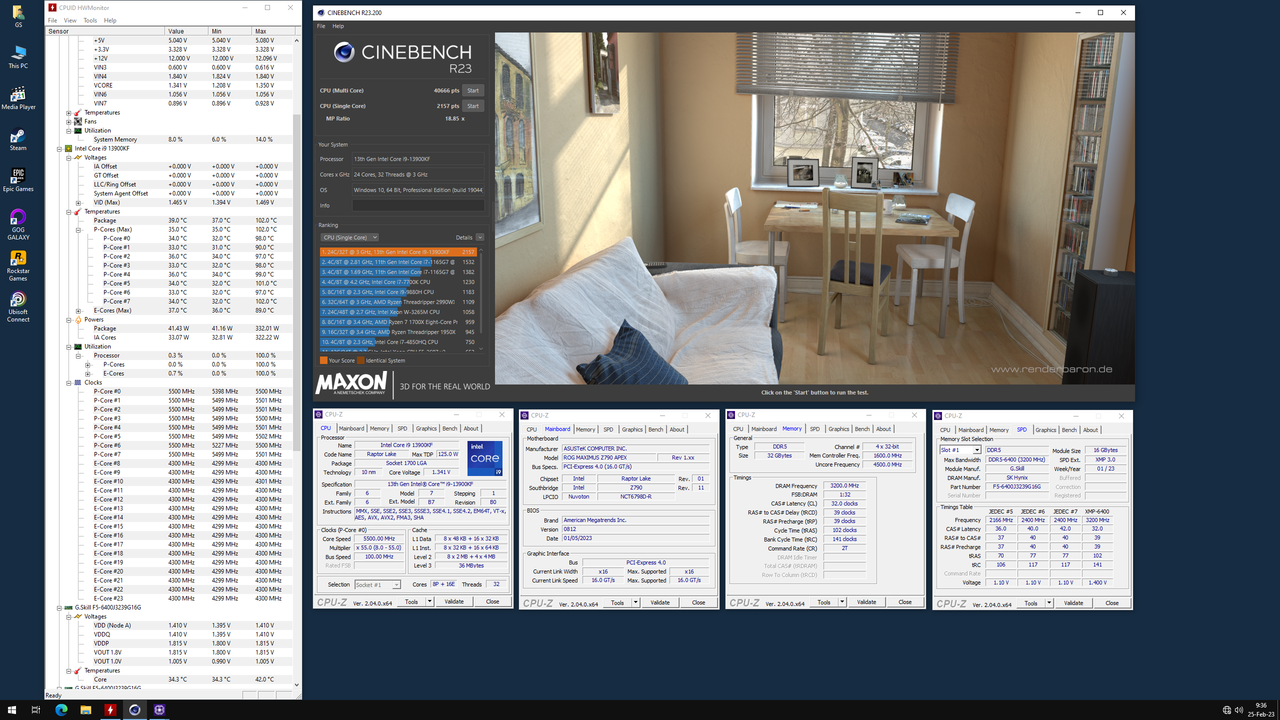Open the GS folder desktop icon
The image size is (1280, 720).
tap(18, 15)
